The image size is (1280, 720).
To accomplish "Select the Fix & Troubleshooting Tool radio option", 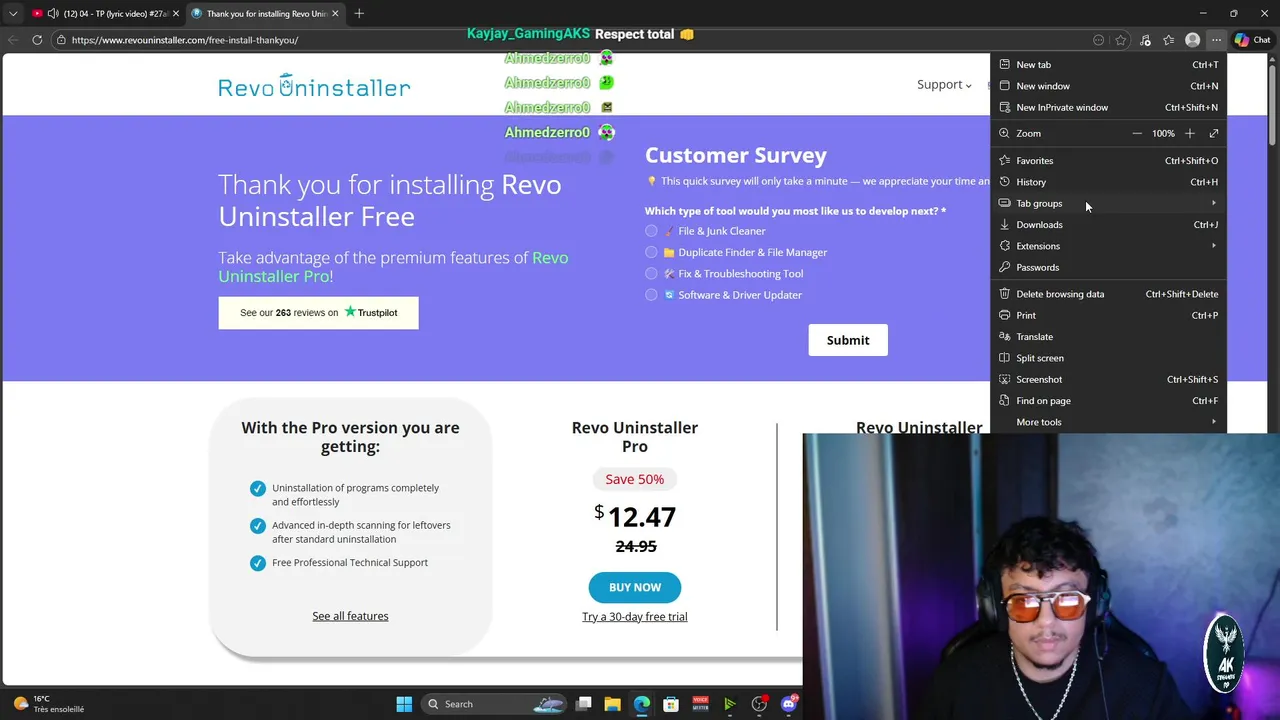I will 651,273.
